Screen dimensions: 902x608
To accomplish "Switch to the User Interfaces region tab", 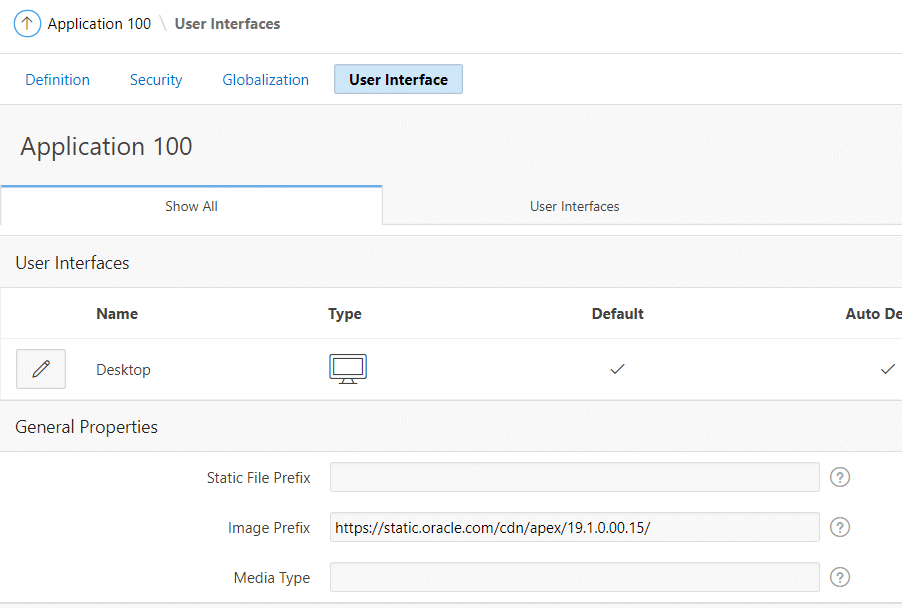I will click(574, 206).
